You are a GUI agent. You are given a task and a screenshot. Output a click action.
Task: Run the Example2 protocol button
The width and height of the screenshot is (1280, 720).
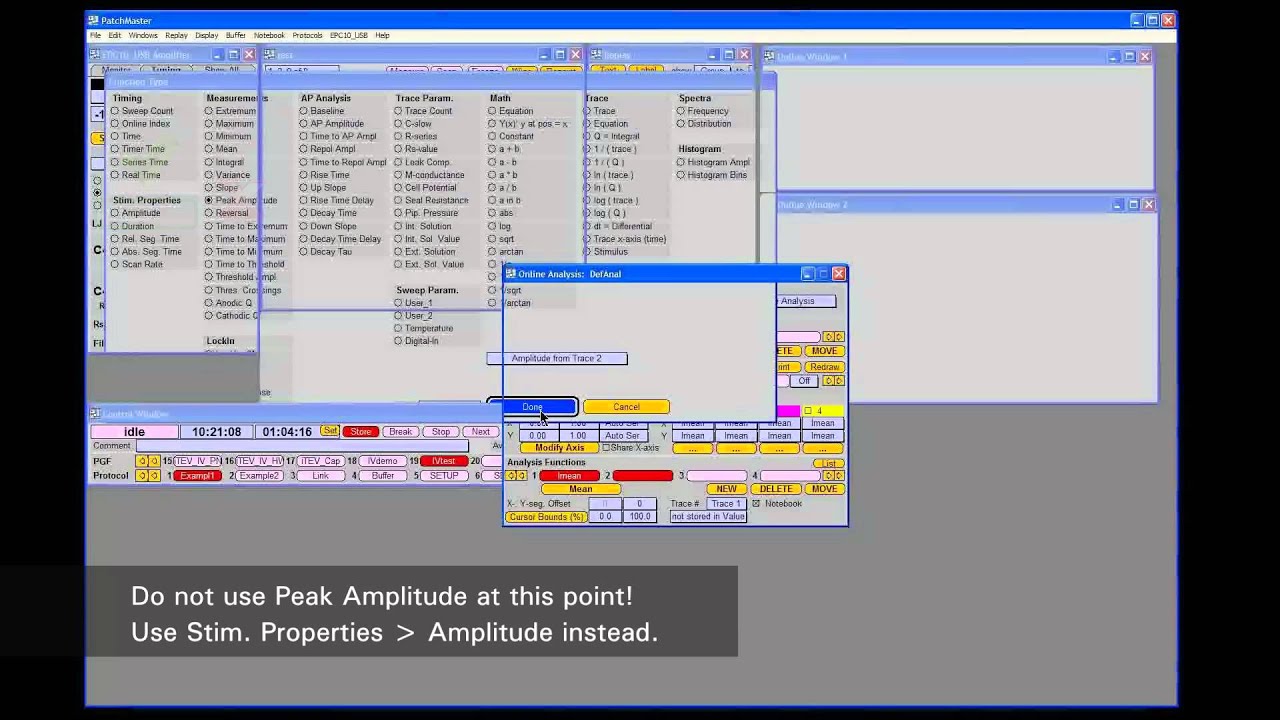pyautogui.click(x=259, y=476)
